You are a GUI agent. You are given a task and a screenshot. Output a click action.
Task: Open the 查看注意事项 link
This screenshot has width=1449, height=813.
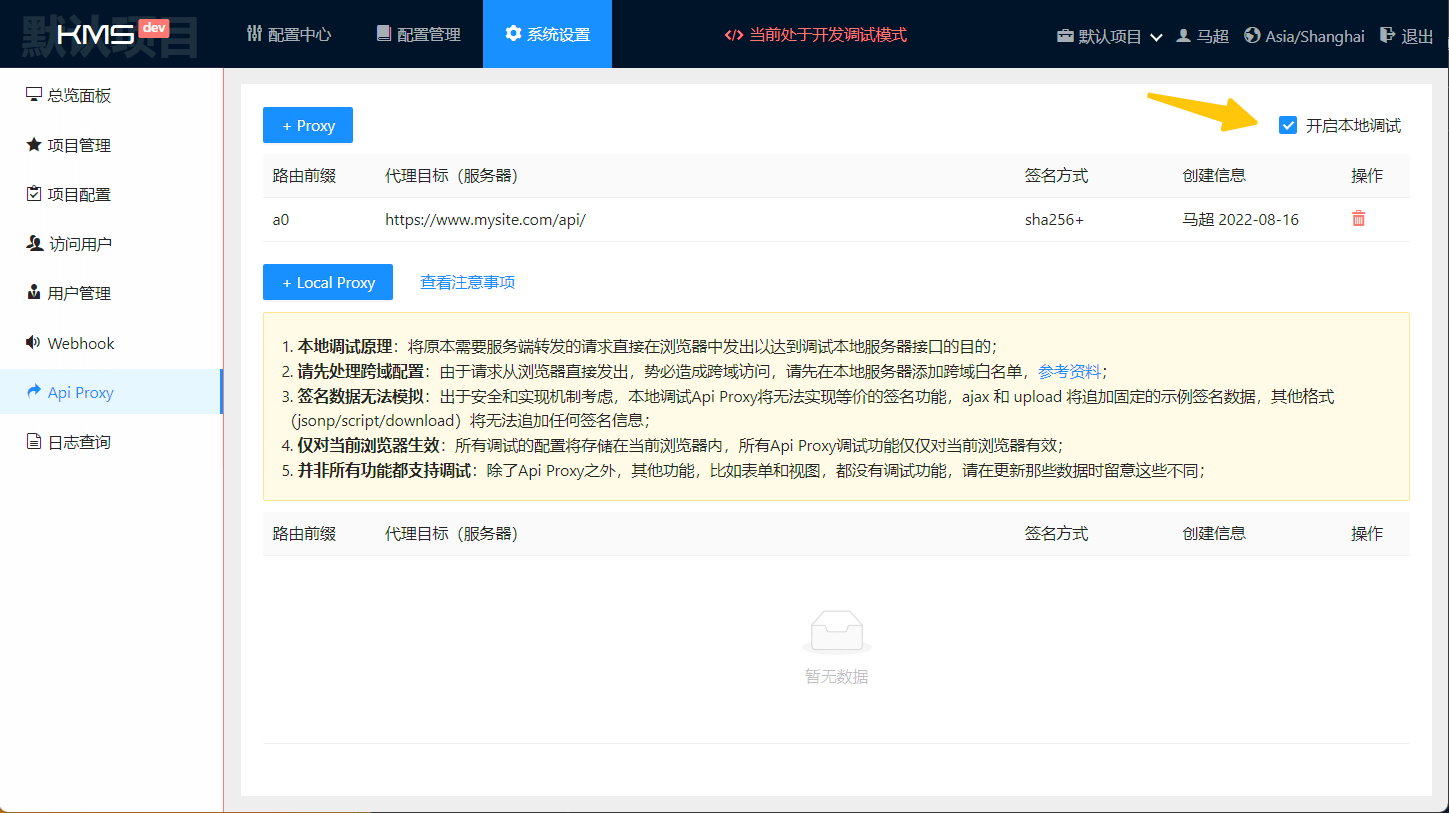(467, 283)
